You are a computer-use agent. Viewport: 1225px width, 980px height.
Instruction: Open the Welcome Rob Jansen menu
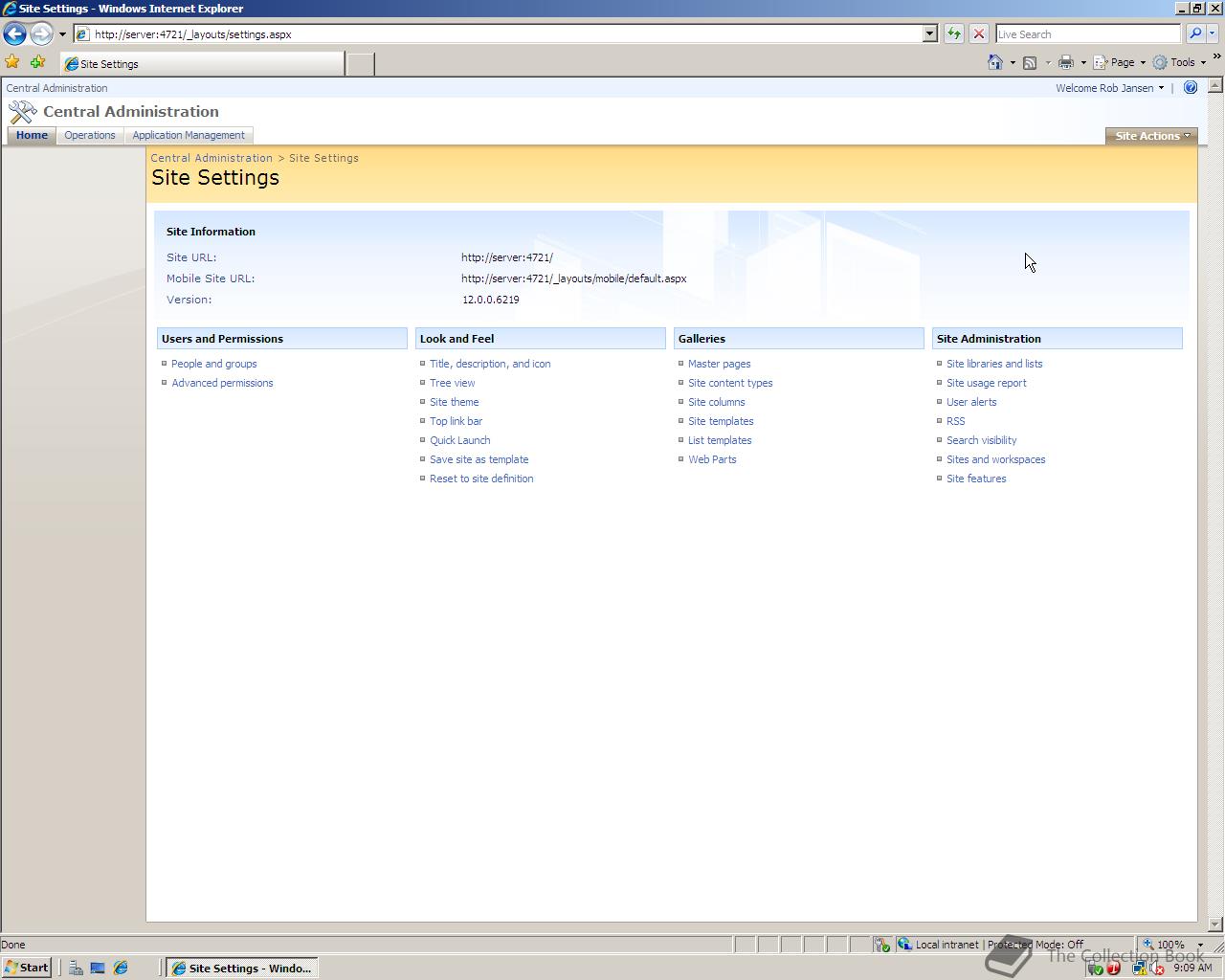(1109, 88)
